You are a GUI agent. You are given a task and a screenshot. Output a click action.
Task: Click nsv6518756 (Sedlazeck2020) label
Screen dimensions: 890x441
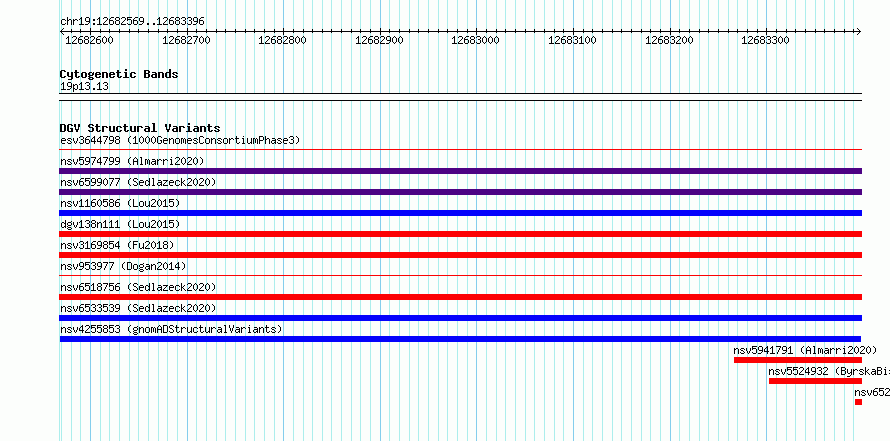[x=138, y=287]
